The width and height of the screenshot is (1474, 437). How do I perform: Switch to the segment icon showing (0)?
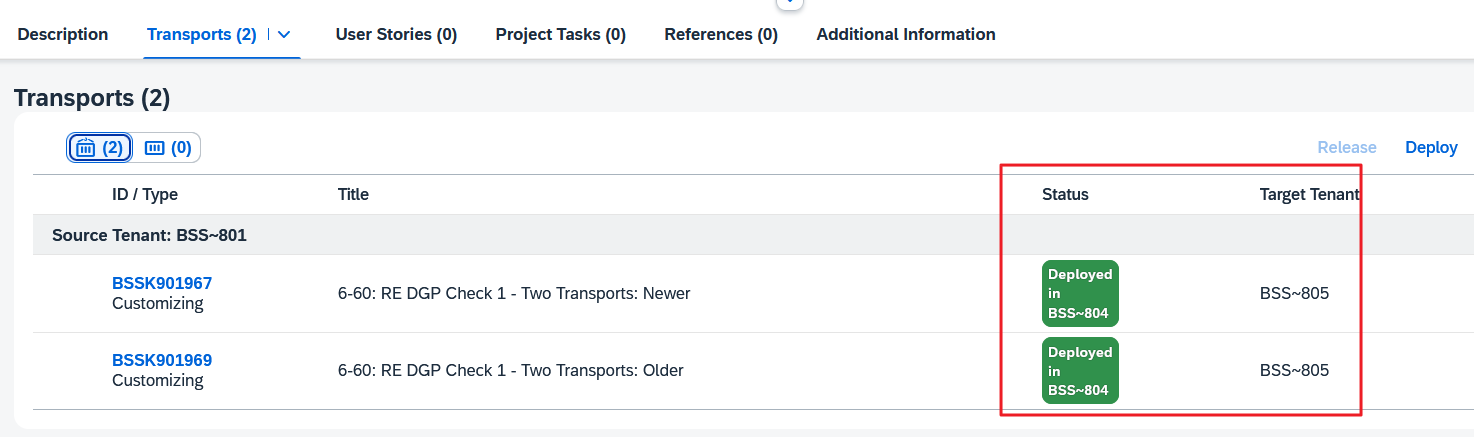point(167,148)
